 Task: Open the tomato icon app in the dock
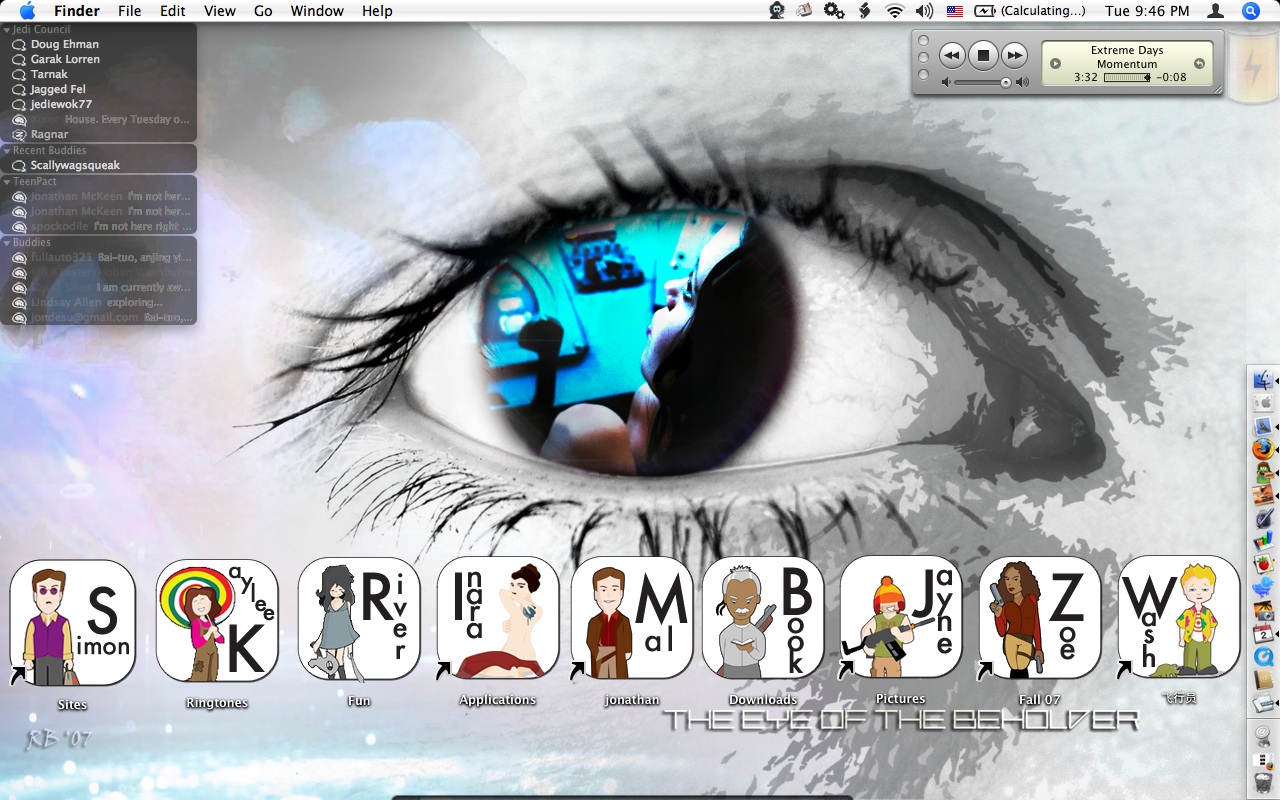1264,564
